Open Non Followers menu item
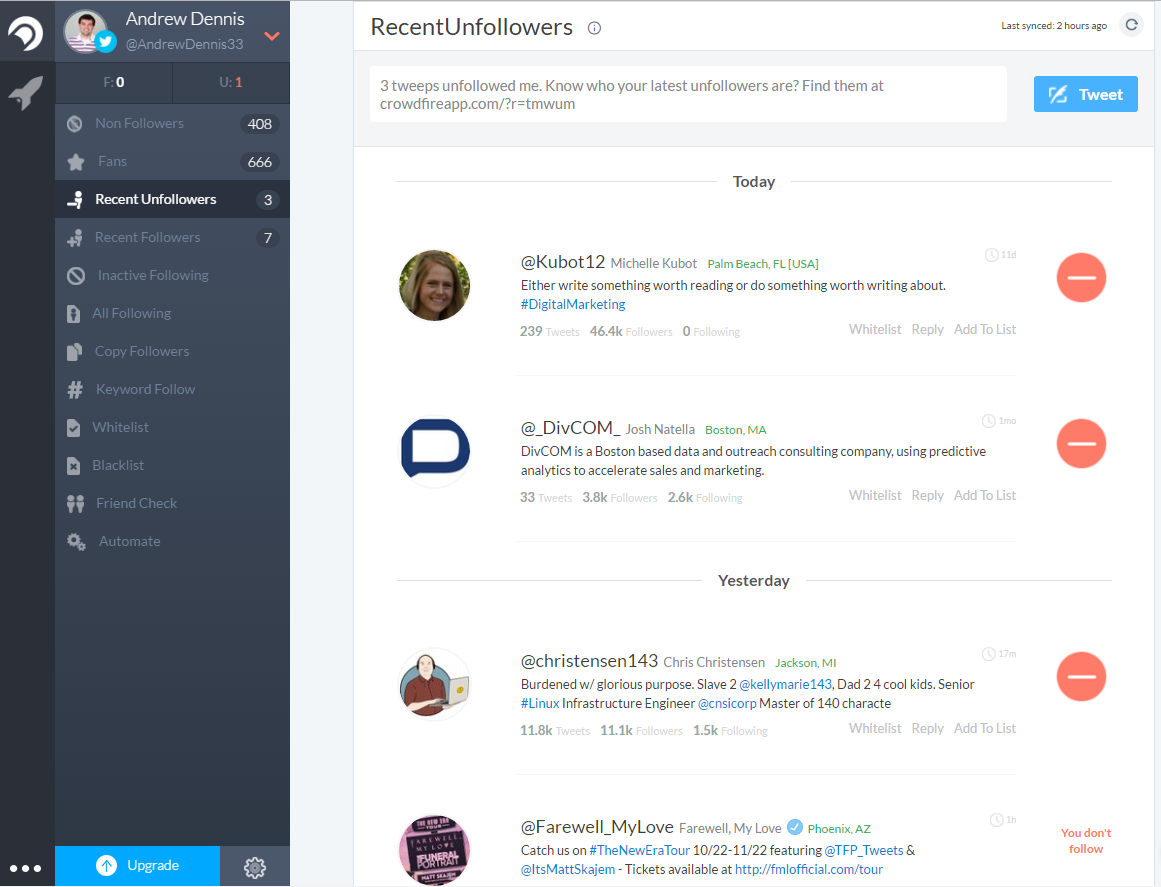Image resolution: width=1161 pixels, height=887 pixels. coord(139,124)
